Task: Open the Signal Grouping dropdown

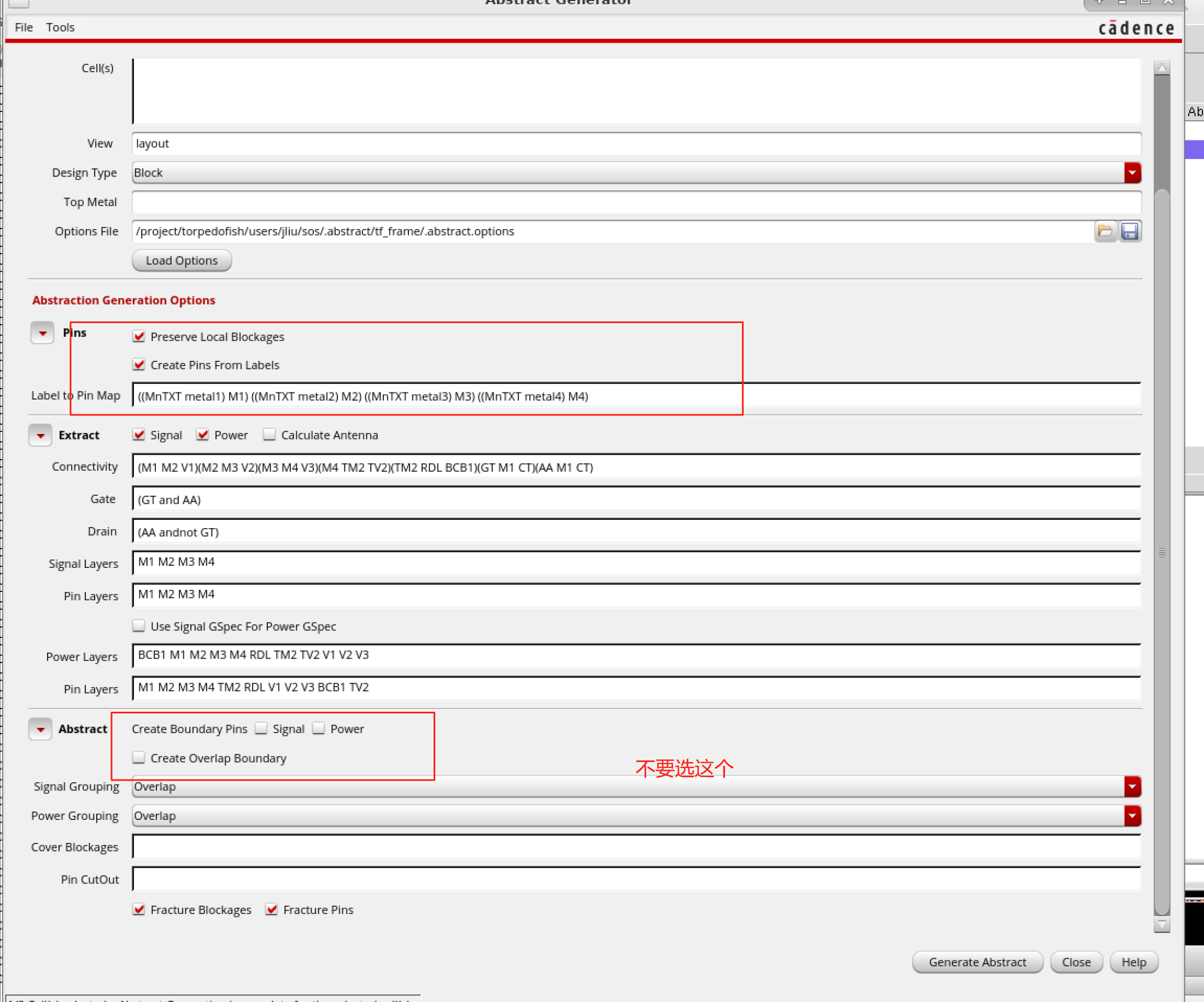Action: [x=1132, y=787]
